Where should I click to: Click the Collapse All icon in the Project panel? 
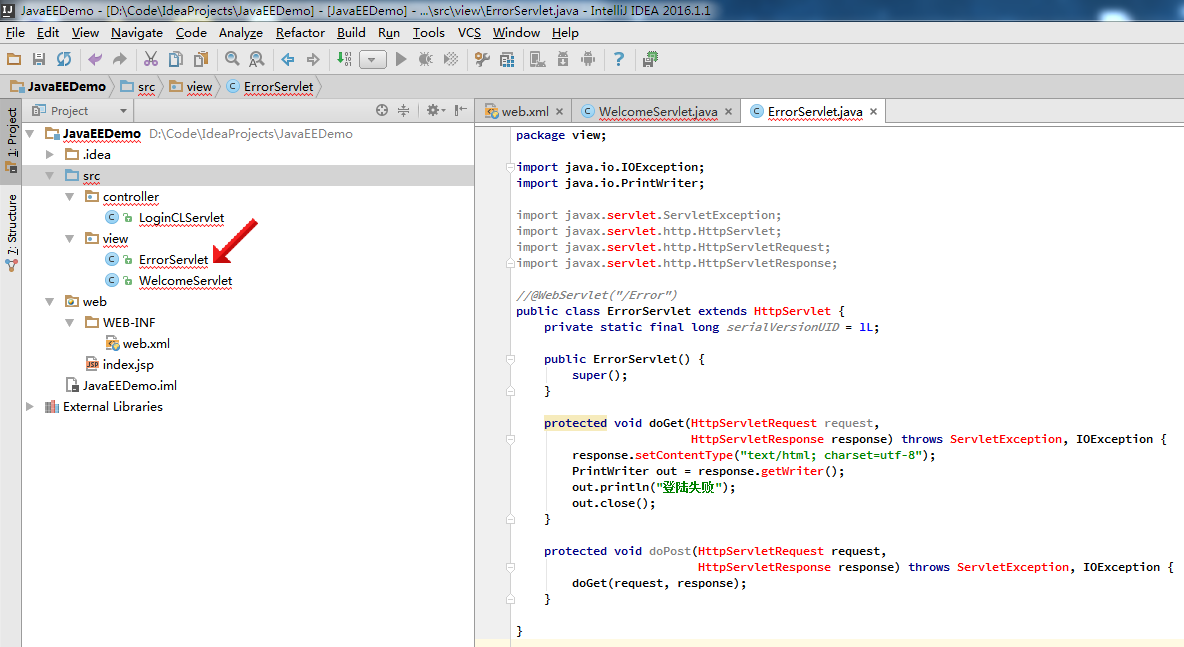pos(404,110)
